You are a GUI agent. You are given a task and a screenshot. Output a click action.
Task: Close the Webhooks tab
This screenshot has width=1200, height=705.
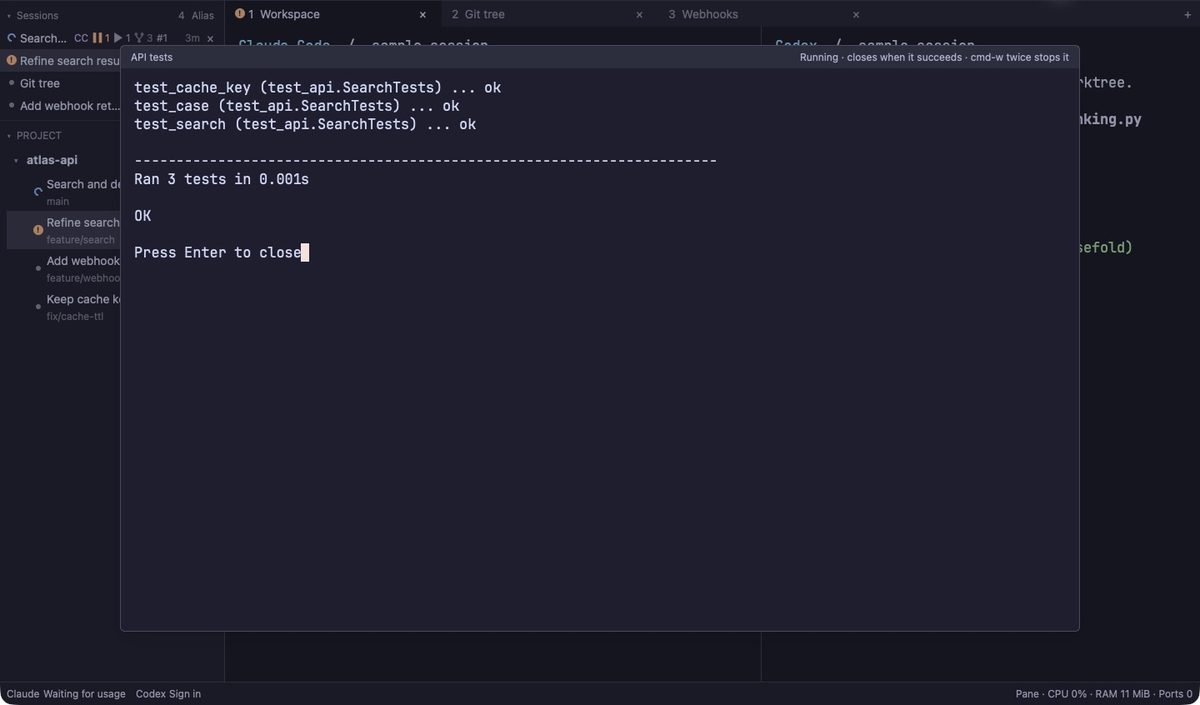(x=856, y=15)
